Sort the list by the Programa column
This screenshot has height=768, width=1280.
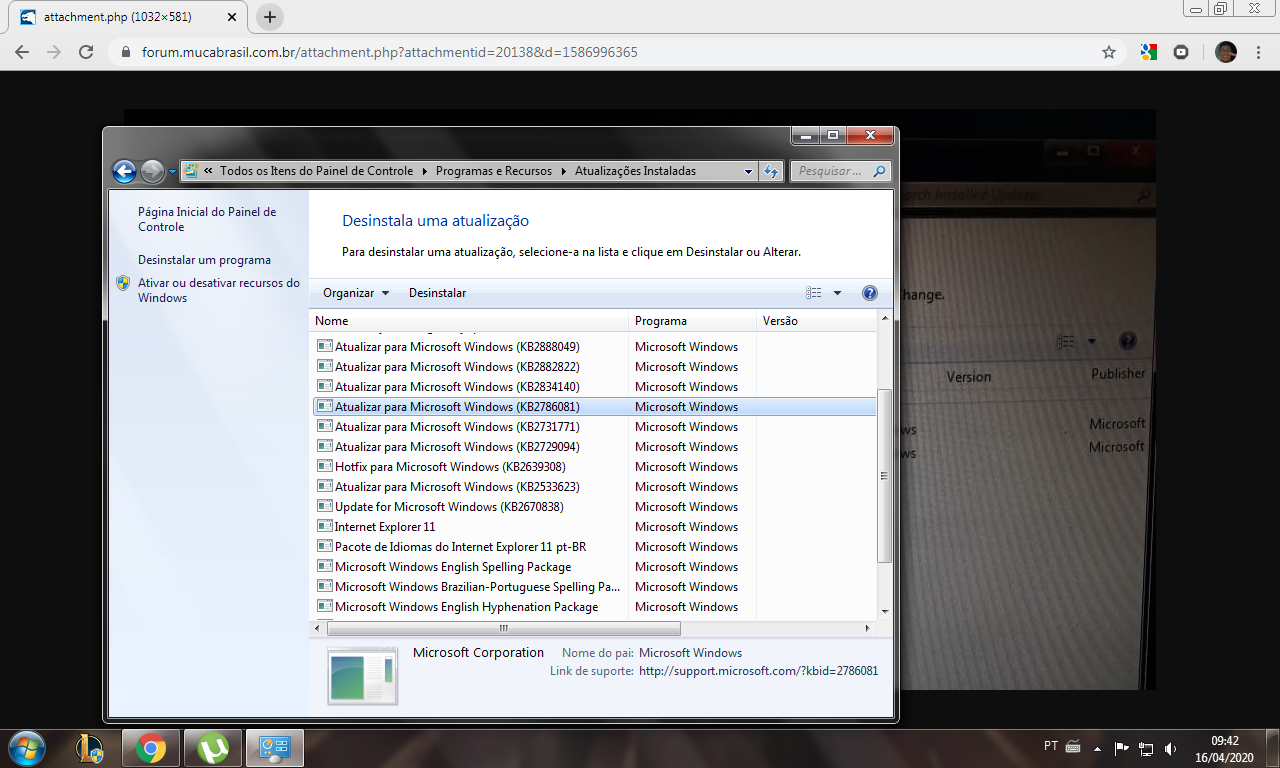point(691,321)
